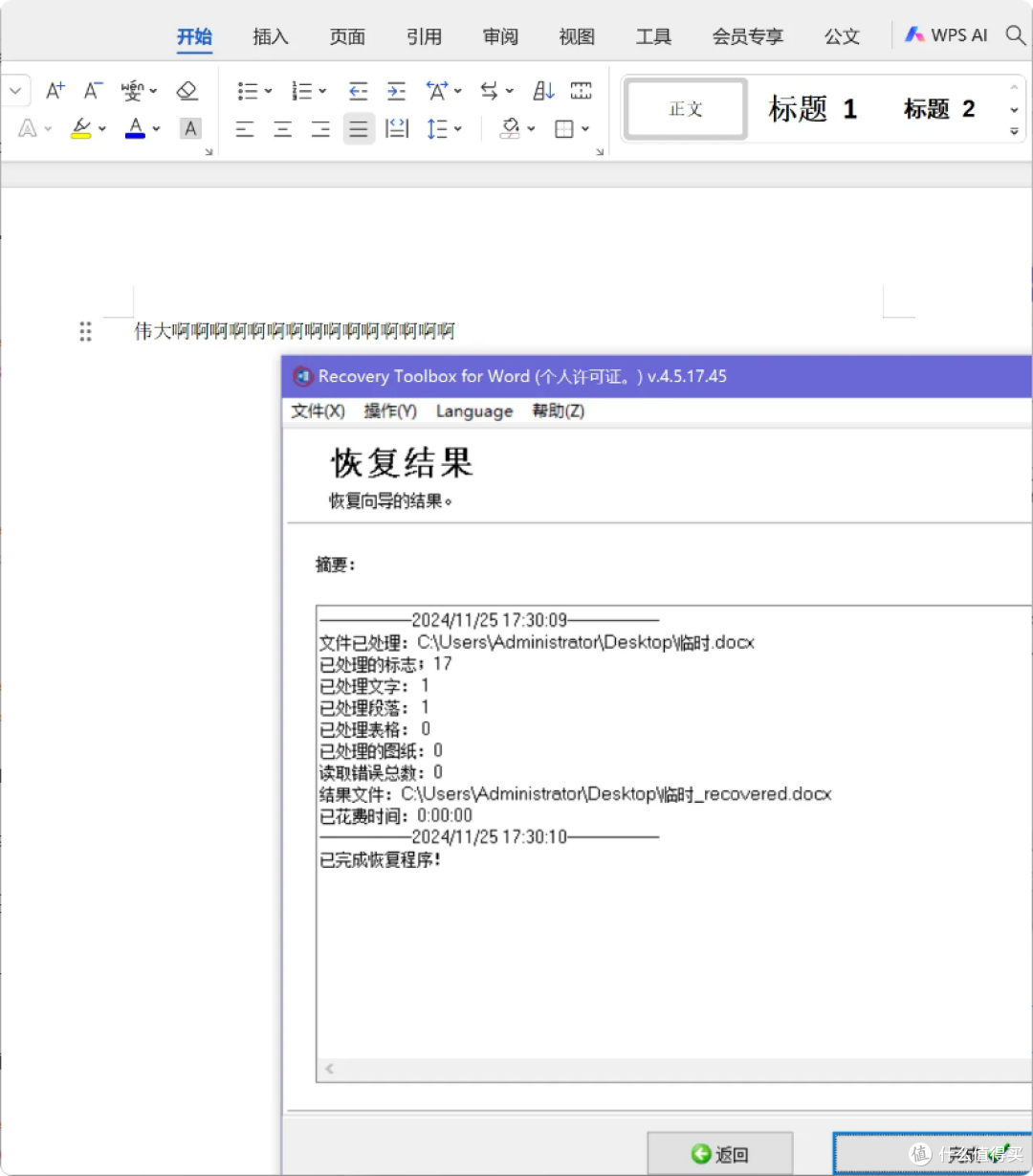Apply blue font color to text
The width and height of the screenshot is (1033, 1176).
click(x=136, y=128)
